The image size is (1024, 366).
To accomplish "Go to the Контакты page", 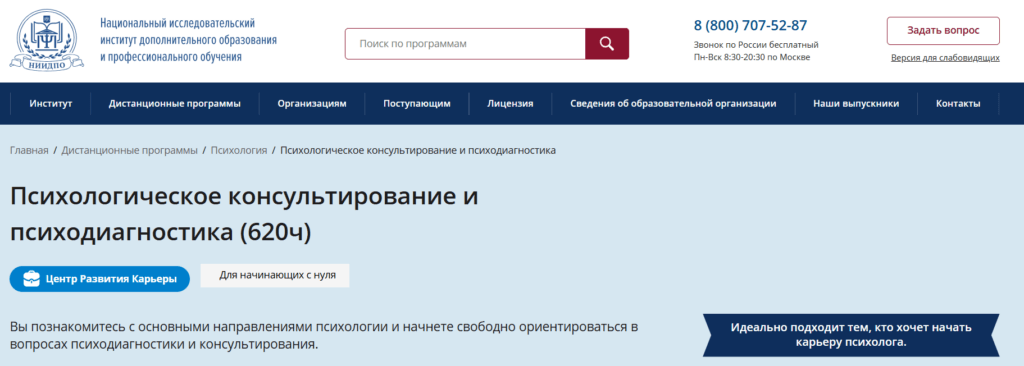I will pos(957,103).
